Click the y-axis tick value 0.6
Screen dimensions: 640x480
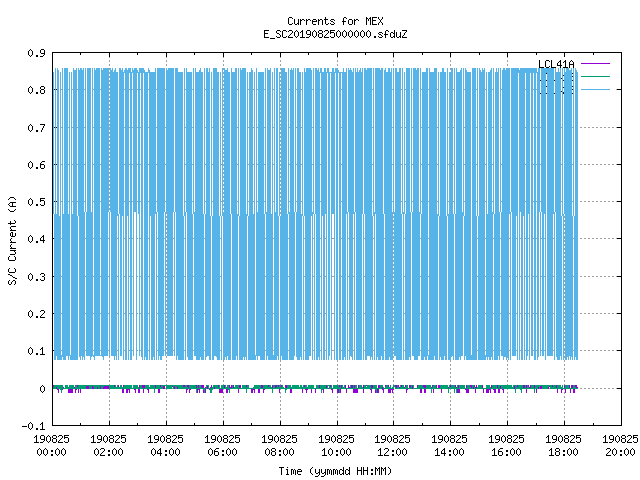coord(36,165)
